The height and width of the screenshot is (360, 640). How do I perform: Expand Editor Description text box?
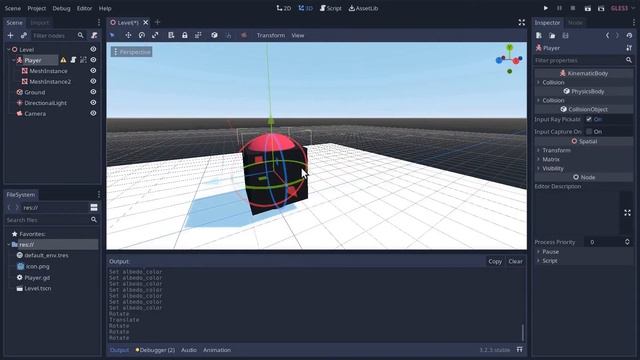point(627,213)
